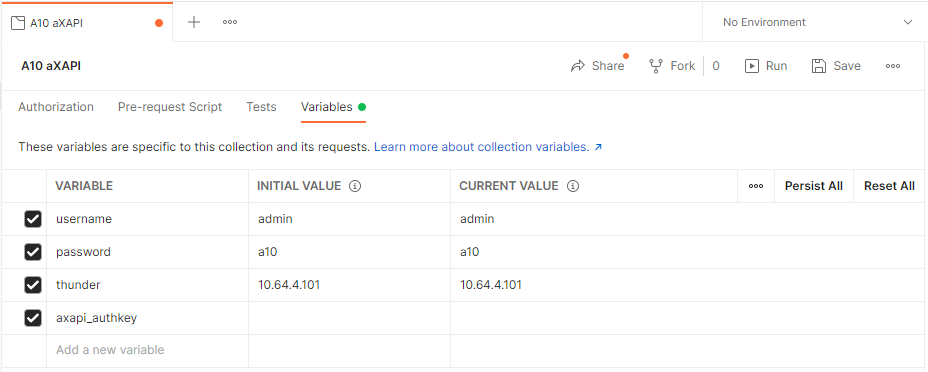928x372 pixels.
Task: Click password initial value a10
Action: click(x=349, y=253)
